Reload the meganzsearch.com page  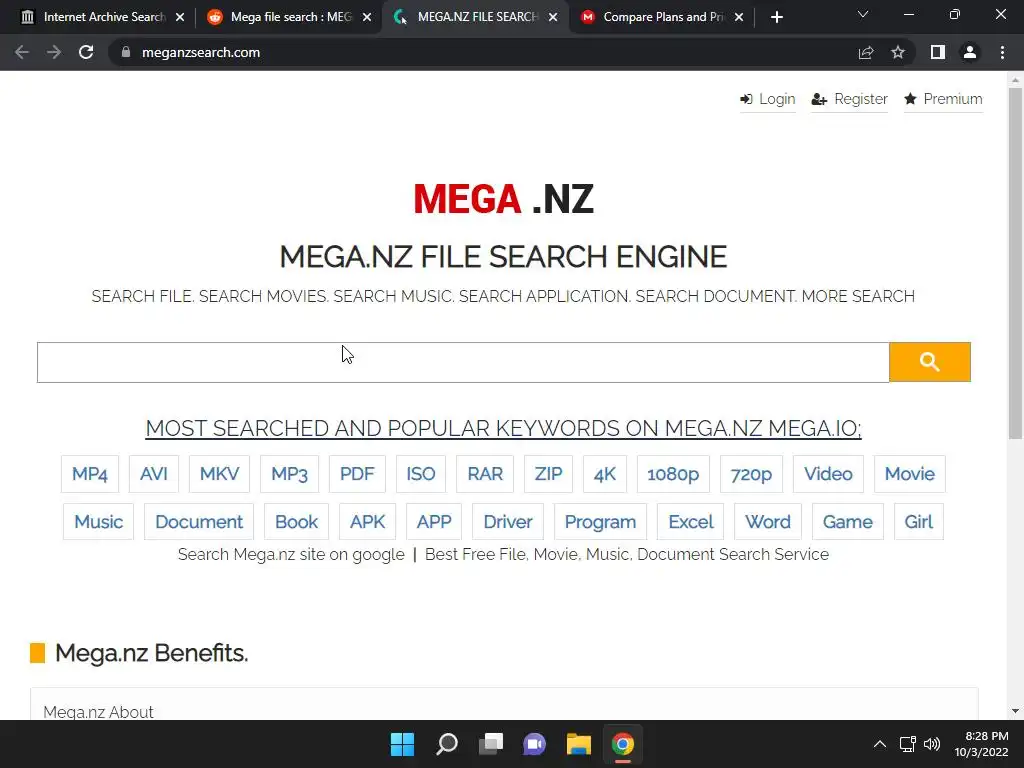(86, 52)
